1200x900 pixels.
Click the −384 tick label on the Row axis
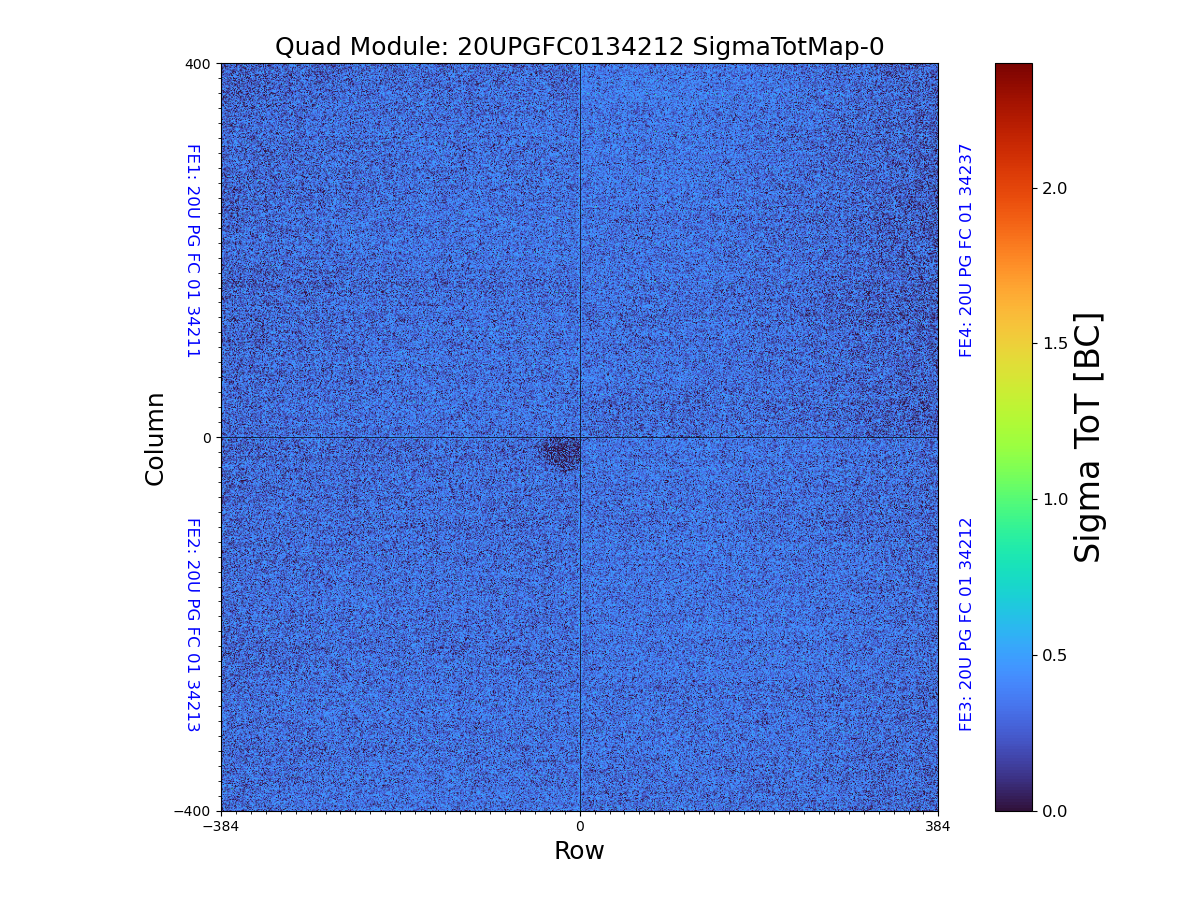[x=221, y=827]
